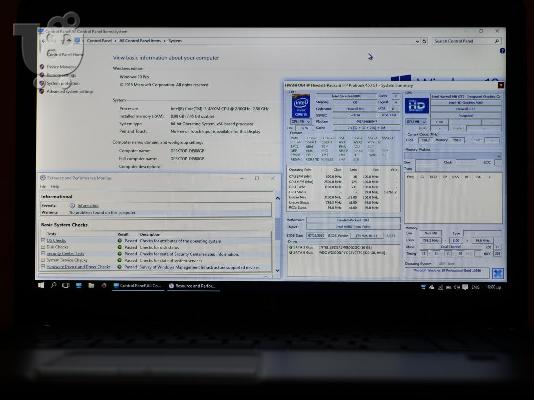
Task: Expand Hardware Device and Driver Checks row
Action: tap(43, 267)
